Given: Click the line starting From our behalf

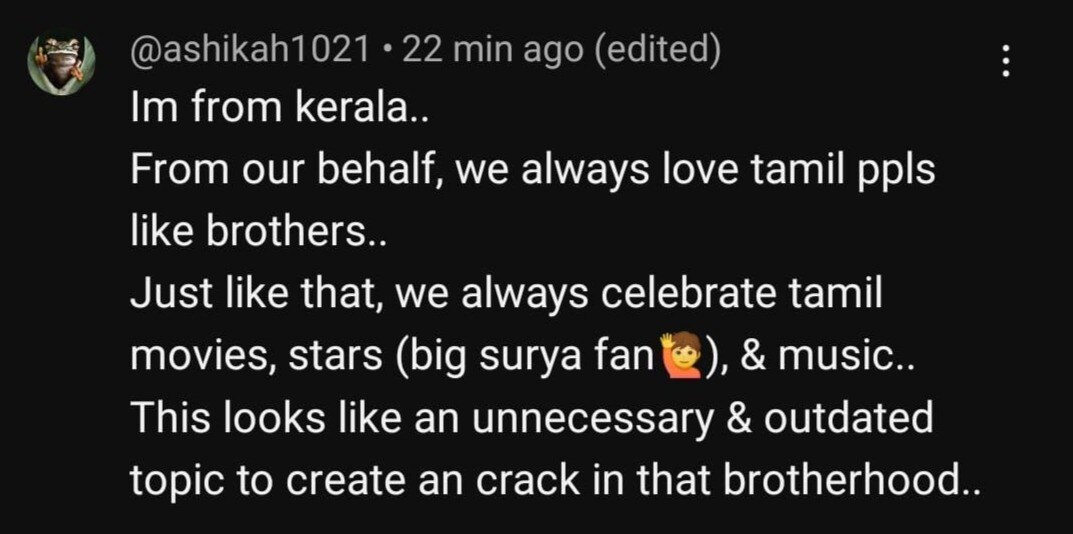Looking at the screenshot, I should [532, 171].
